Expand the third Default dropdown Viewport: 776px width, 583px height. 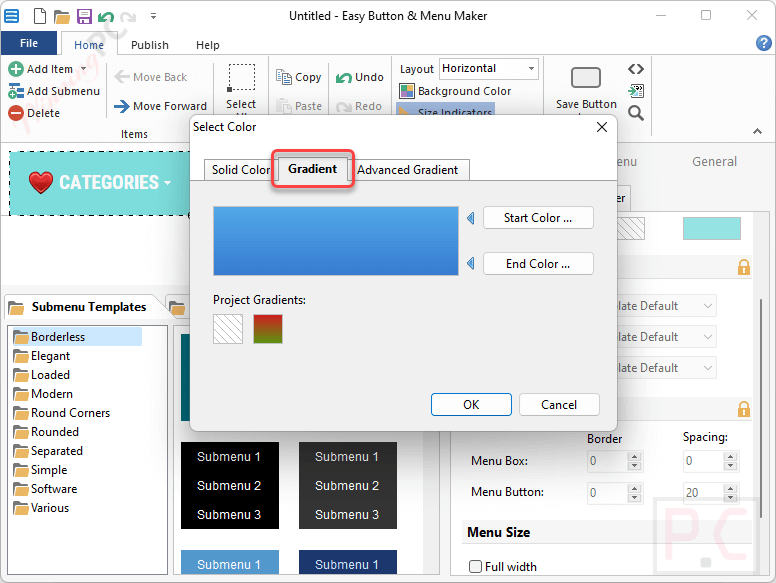708,368
